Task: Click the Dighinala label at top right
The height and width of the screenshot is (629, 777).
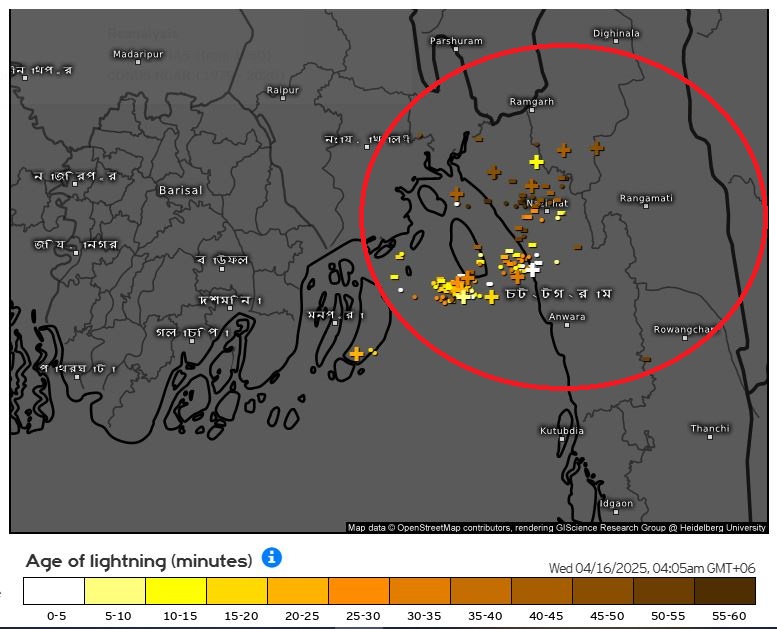Action: pos(616,33)
